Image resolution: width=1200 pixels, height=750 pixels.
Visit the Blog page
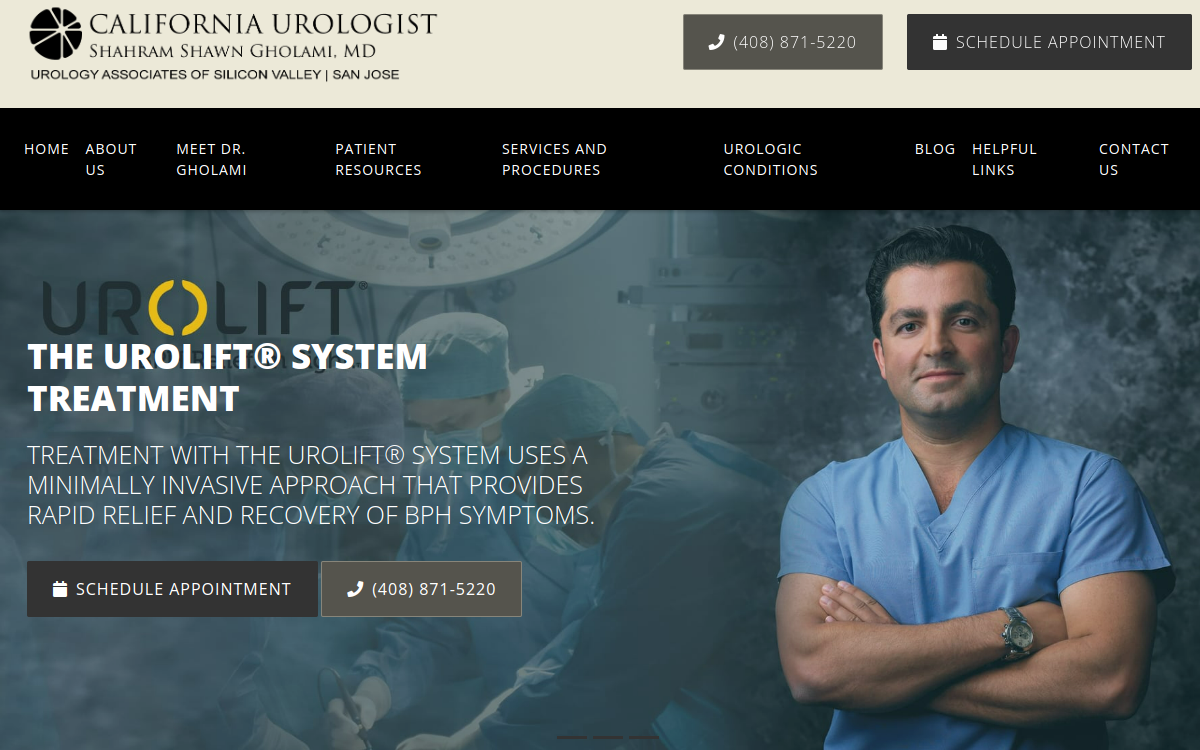pyautogui.click(x=935, y=149)
